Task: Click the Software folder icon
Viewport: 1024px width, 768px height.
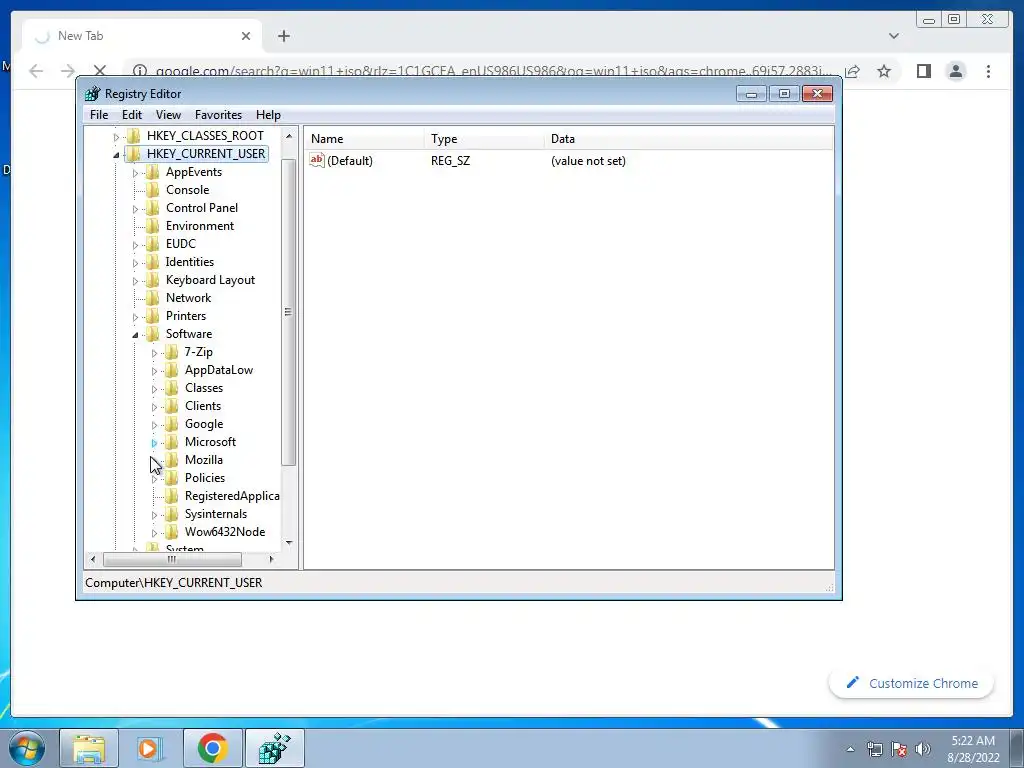Action: point(152,334)
